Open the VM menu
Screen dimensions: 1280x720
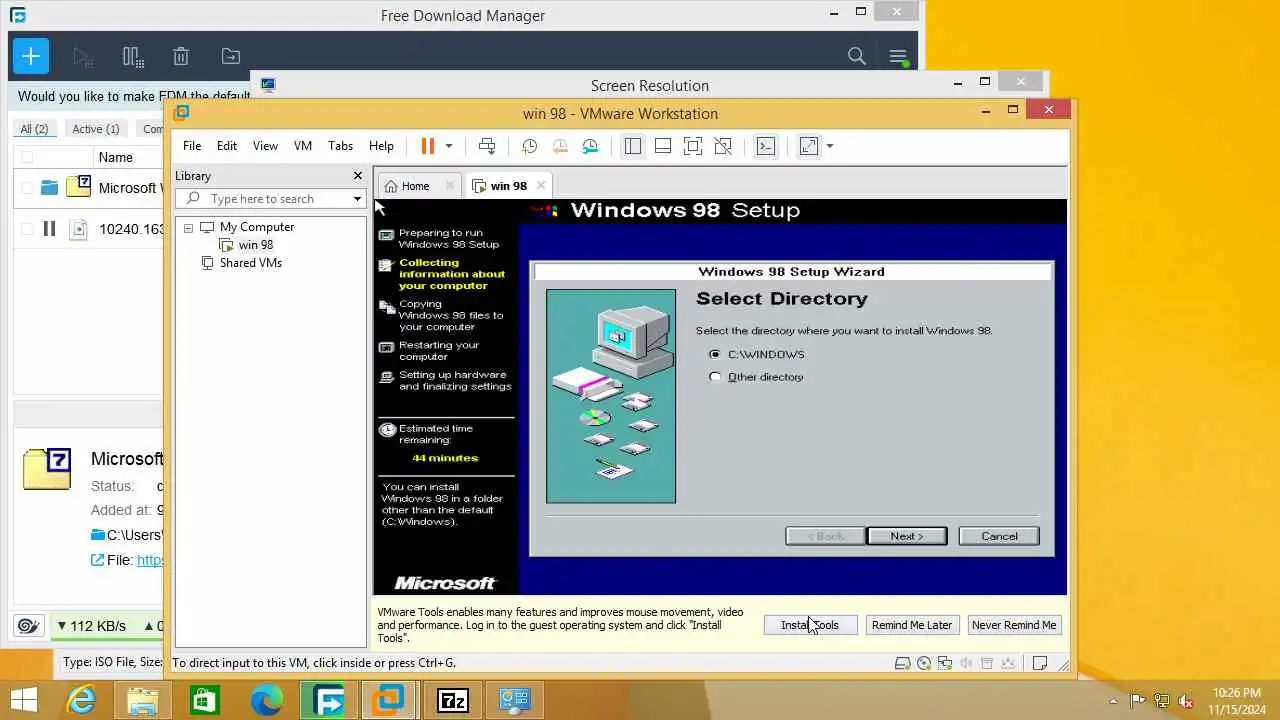click(303, 146)
